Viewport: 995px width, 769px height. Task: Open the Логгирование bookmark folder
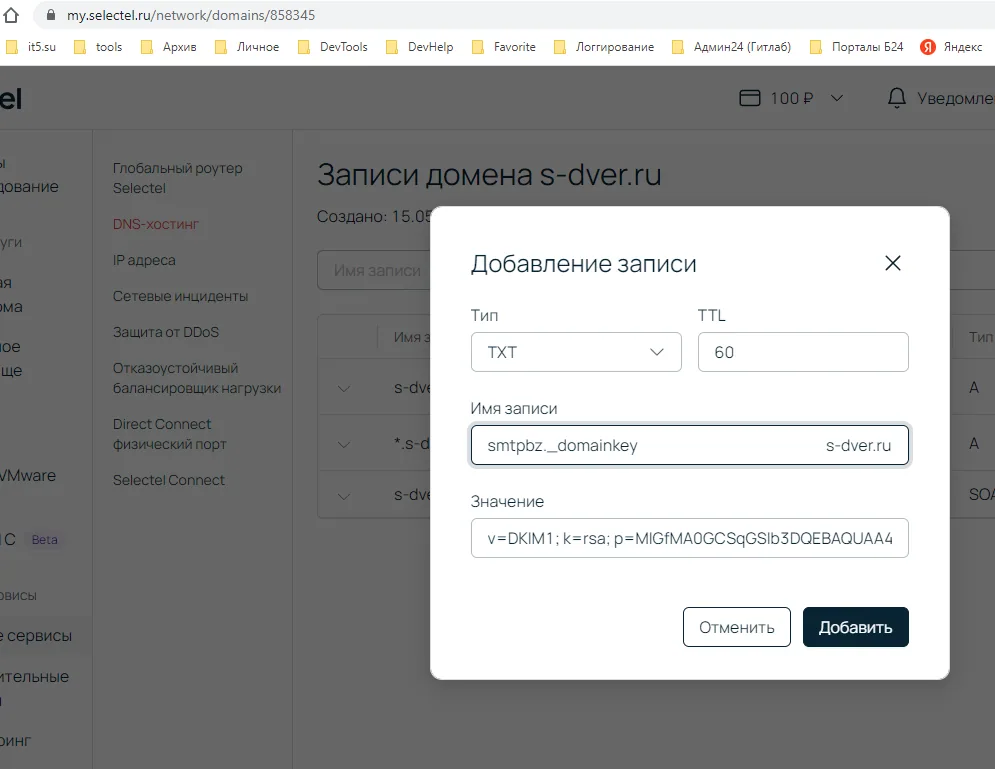point(603,47)
